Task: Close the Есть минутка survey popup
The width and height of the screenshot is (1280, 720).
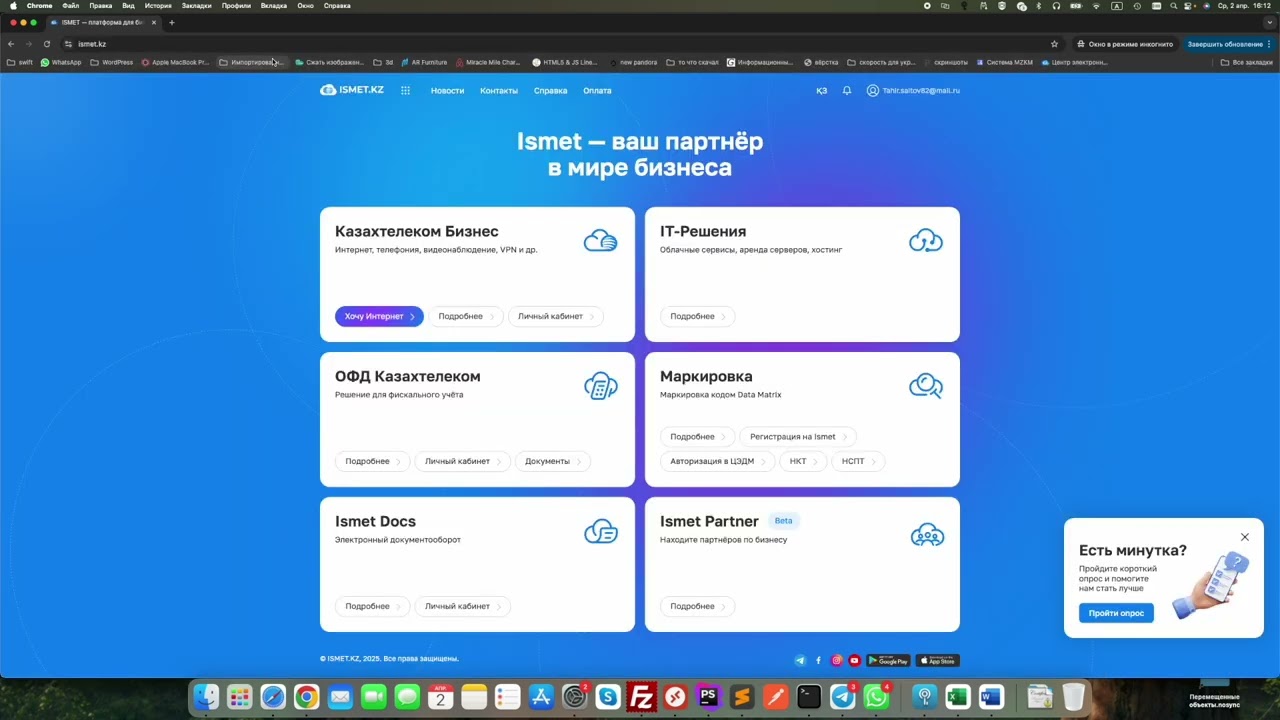Action: 1245,537
